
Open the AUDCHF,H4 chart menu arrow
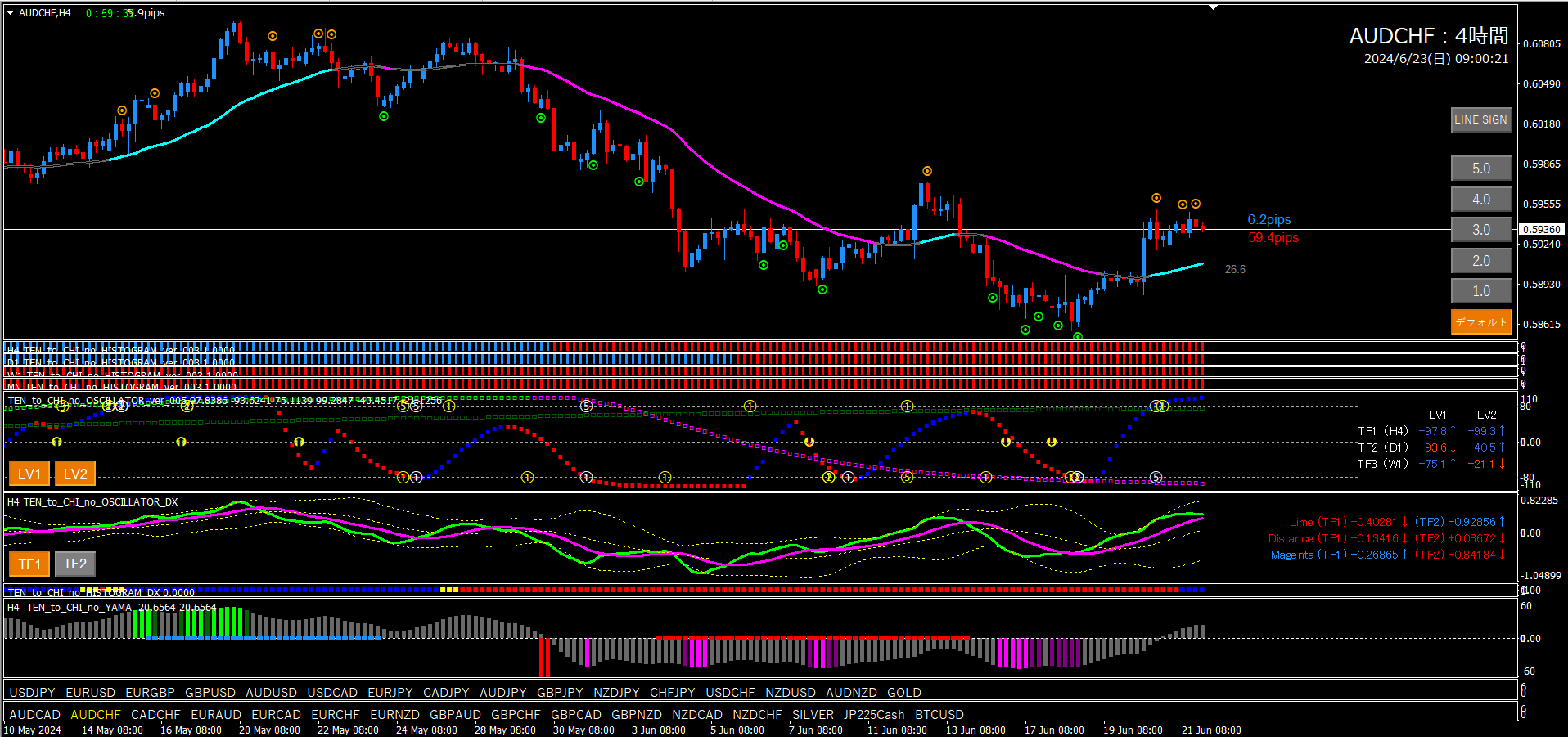11,12
